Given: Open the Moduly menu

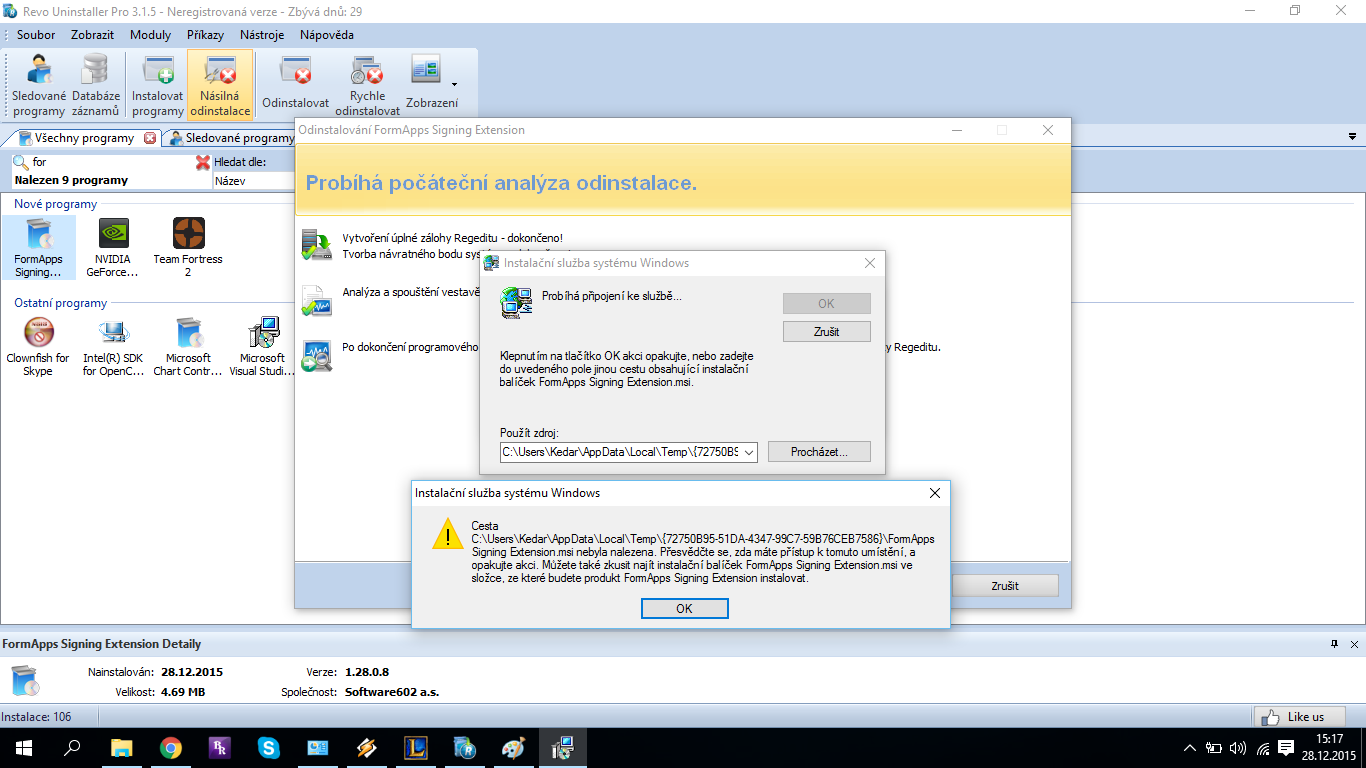Looking at the screenshot, I should pos(150,34).
